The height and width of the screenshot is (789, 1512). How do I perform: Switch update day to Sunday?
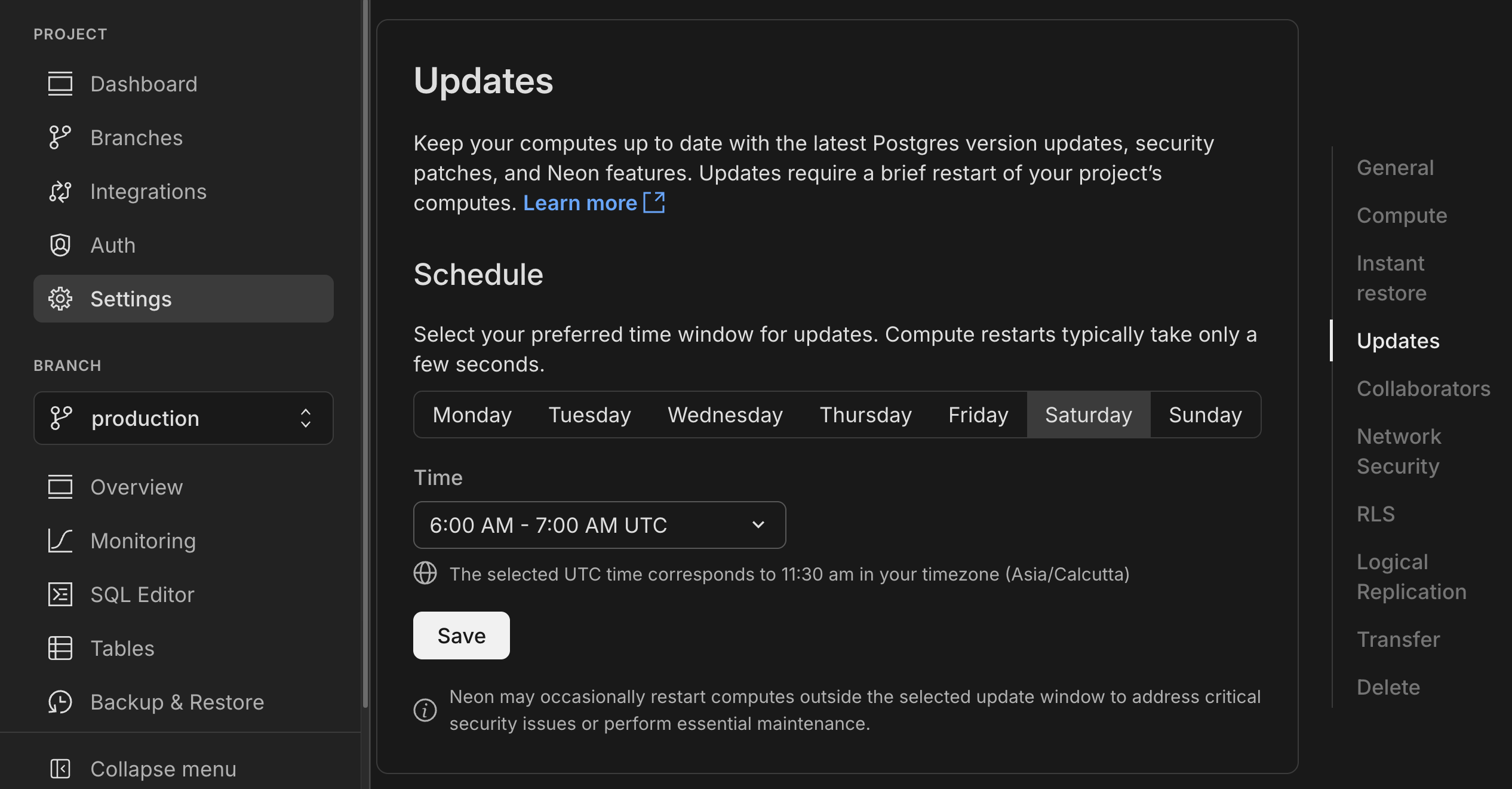(1204, 415)
